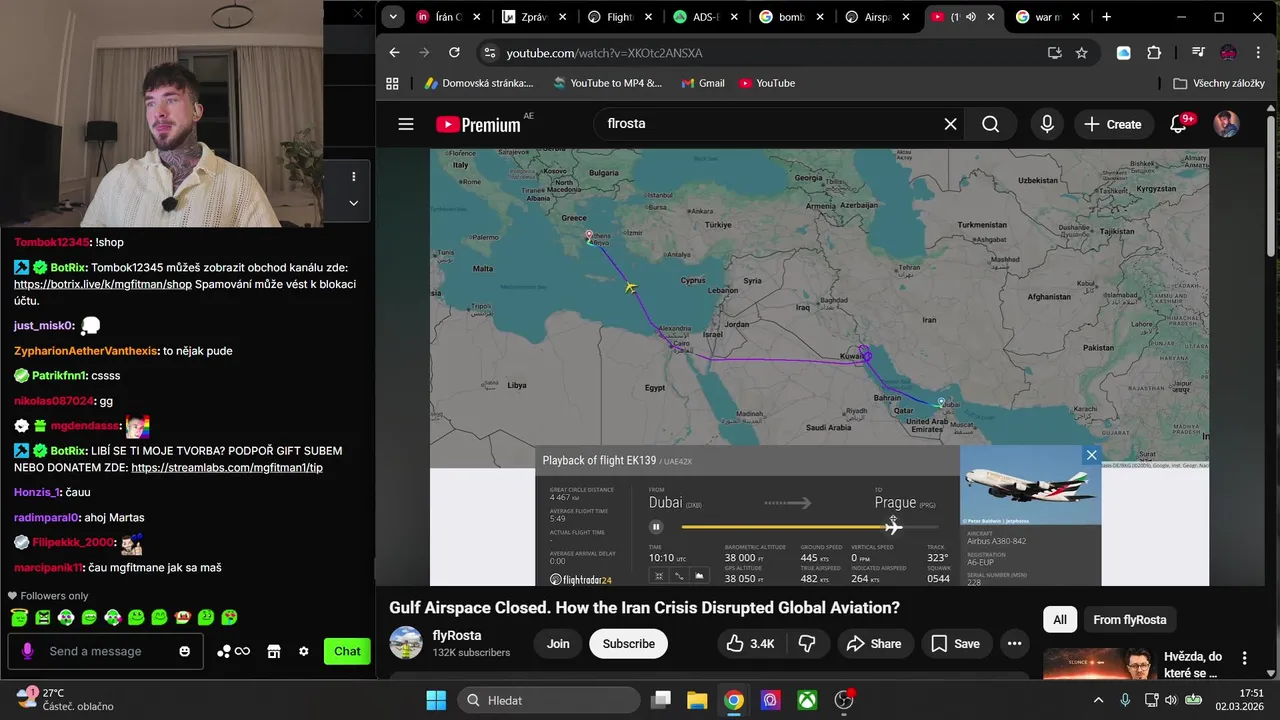1280x720 pixels.
Task: Click the Create button
Action: tap(1112, 124)
